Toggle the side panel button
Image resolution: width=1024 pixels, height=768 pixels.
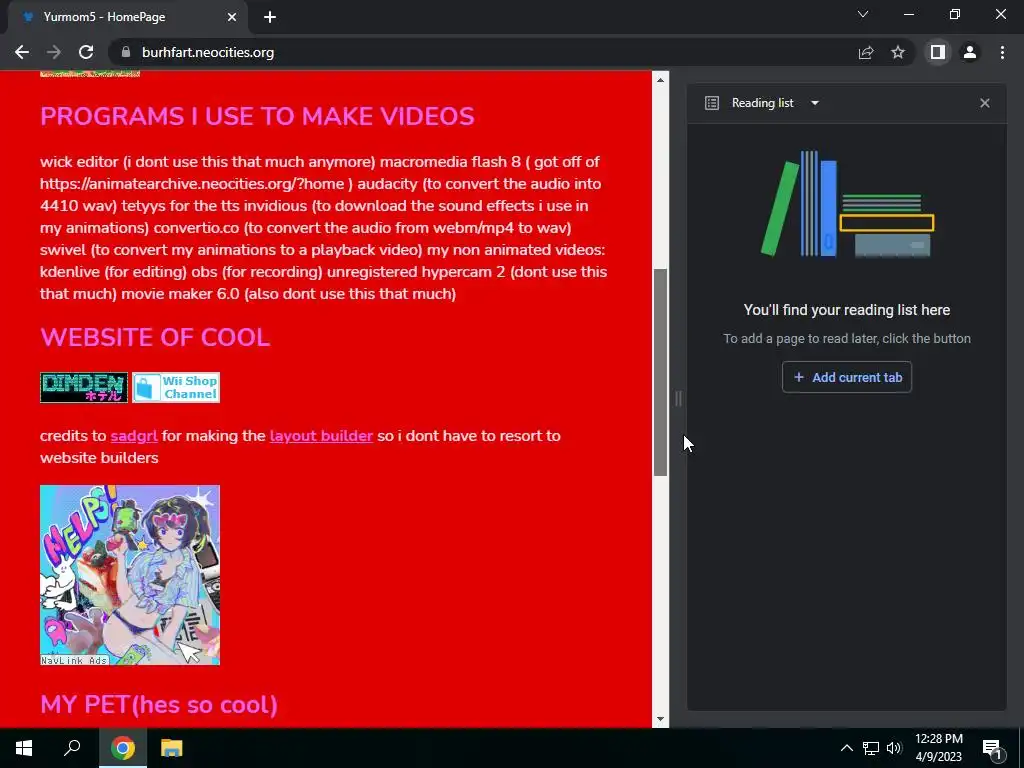tap(938, 52)
